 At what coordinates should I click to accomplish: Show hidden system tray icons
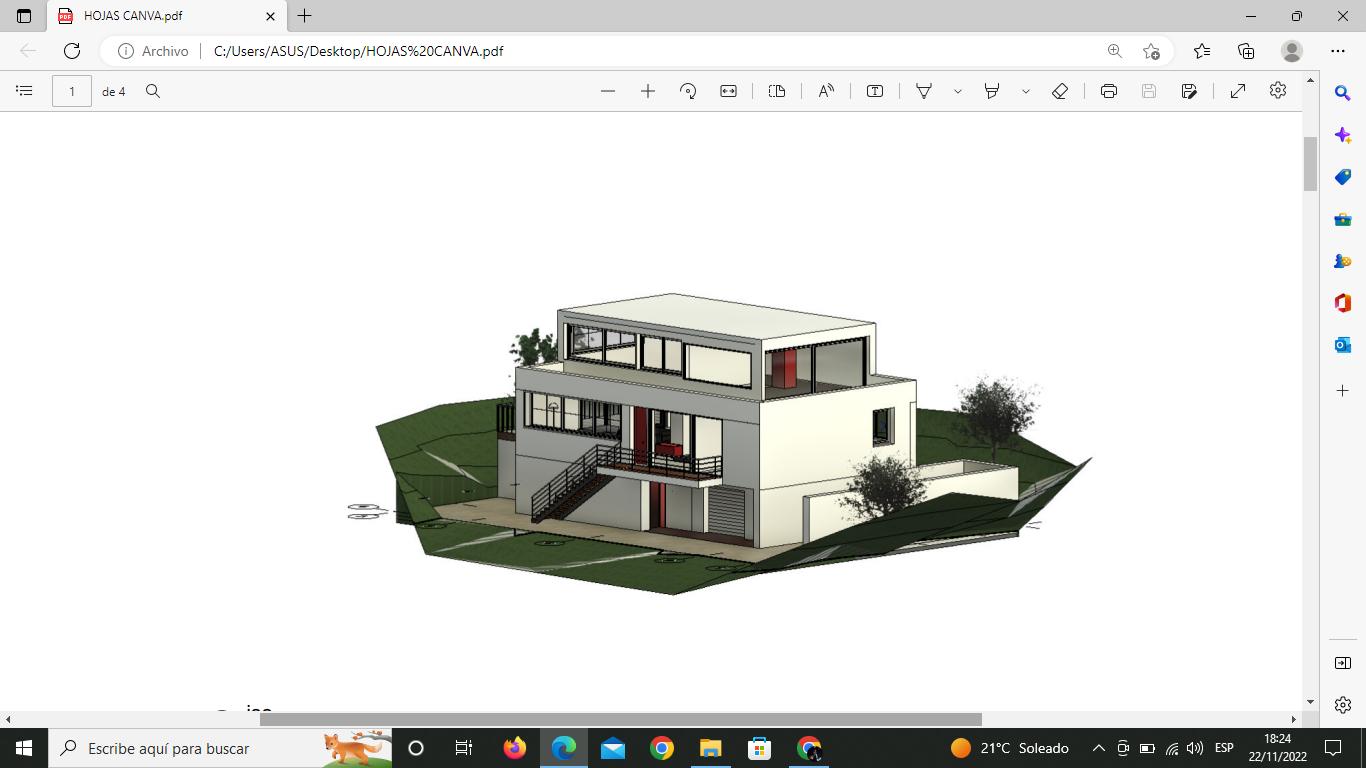tap(1098, 748)
